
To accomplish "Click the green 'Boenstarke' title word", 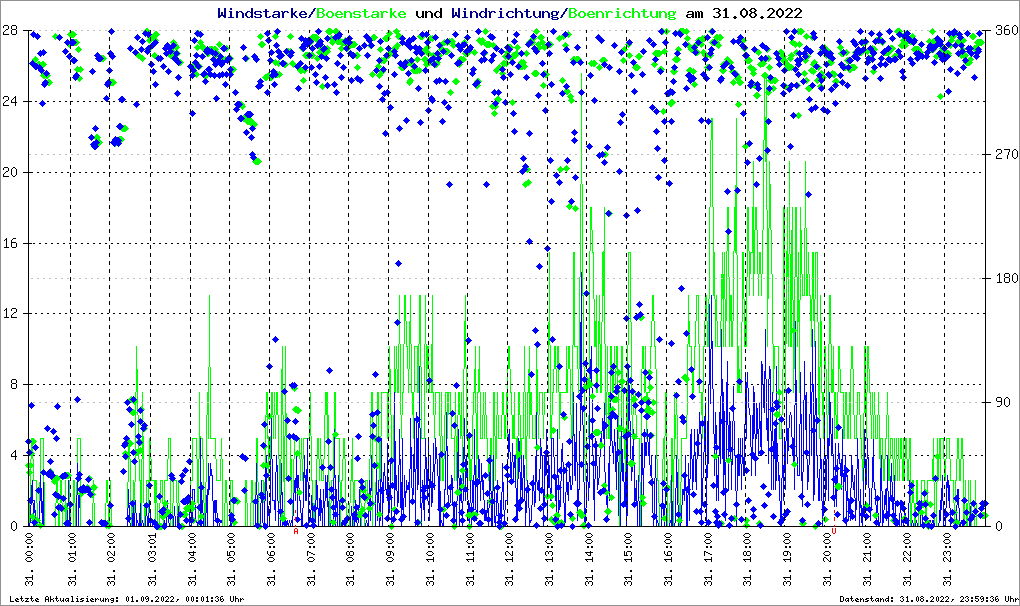I will click(x=361, y=13).
